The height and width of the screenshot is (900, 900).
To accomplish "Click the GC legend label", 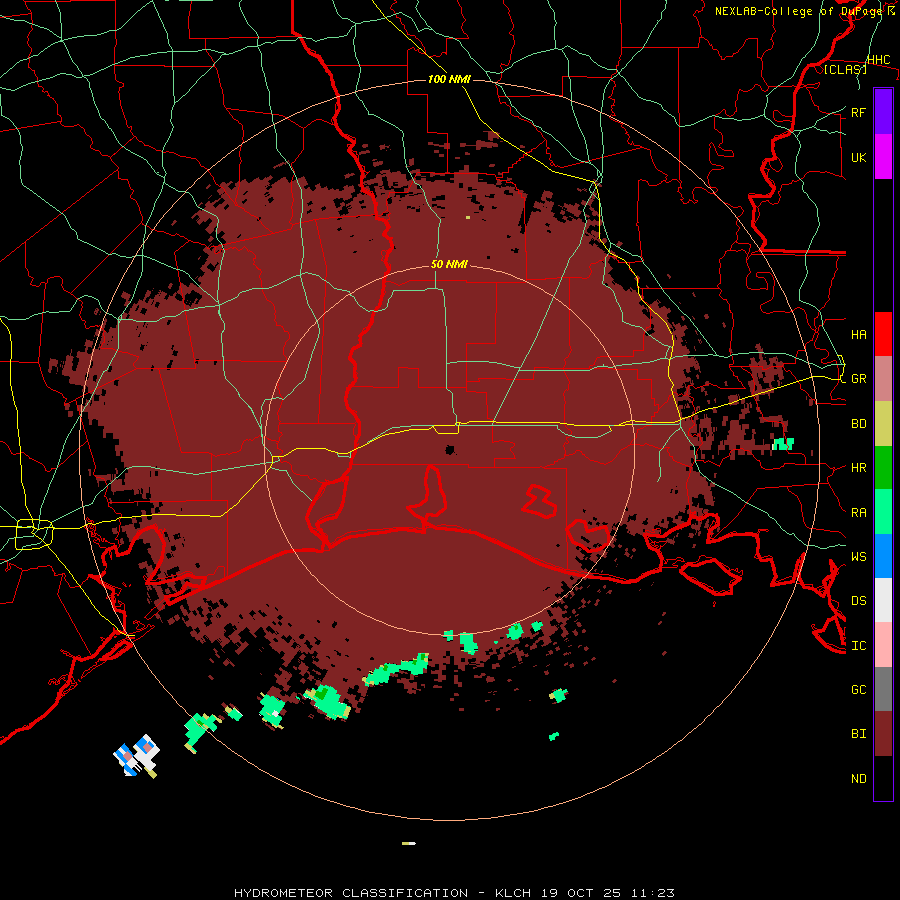I will coord(858,689).
